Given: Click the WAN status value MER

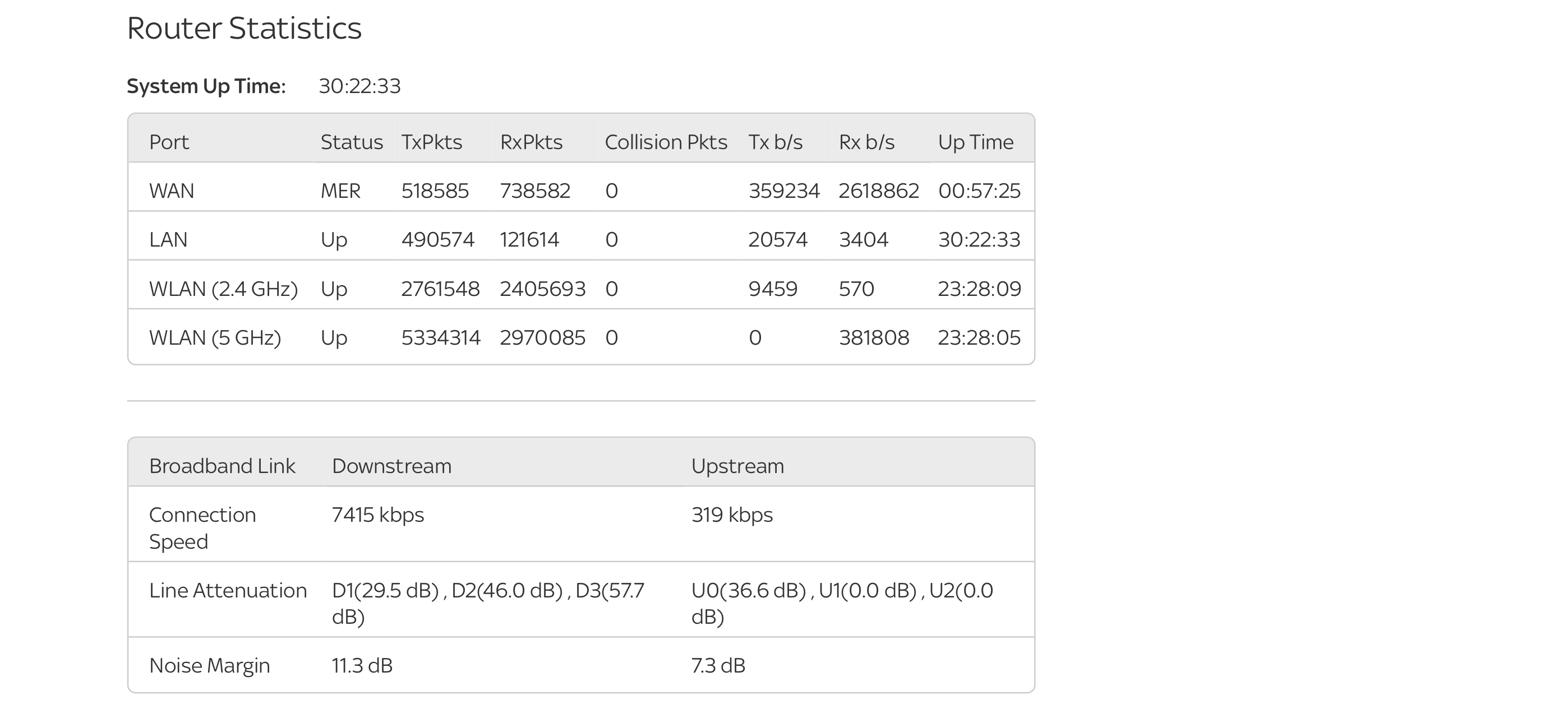Looking at the screenshot, I should click(x=340, y=191).
